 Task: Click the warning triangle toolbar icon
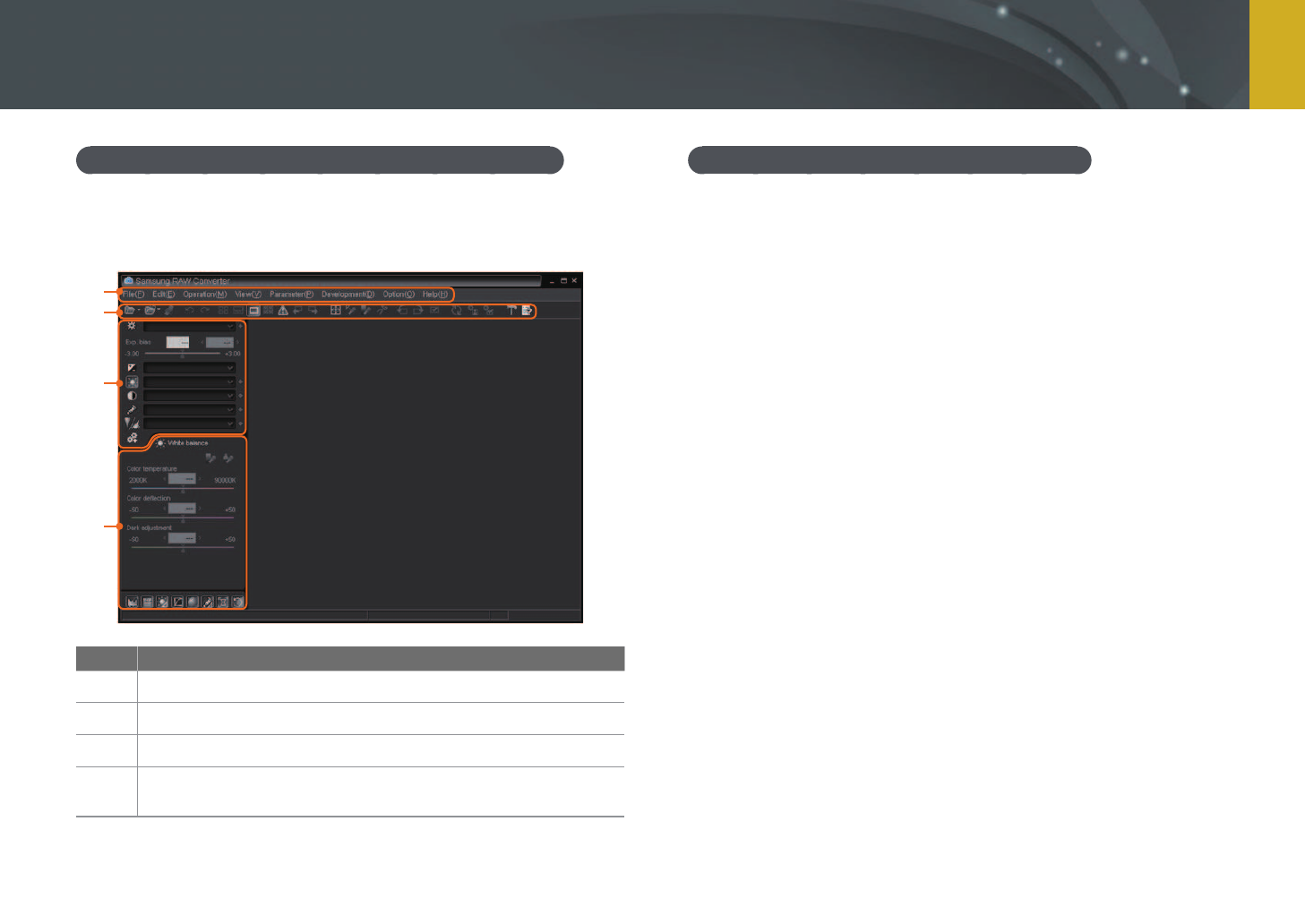point(283,311)
